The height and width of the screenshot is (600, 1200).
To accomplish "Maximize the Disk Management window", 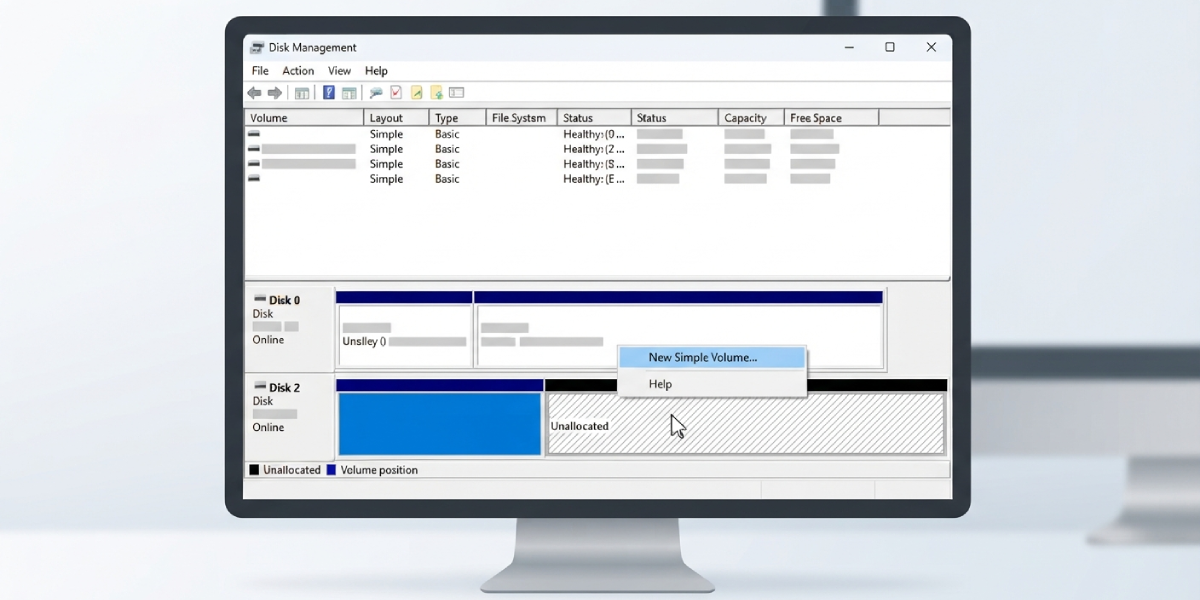I will tap(890, 47).
